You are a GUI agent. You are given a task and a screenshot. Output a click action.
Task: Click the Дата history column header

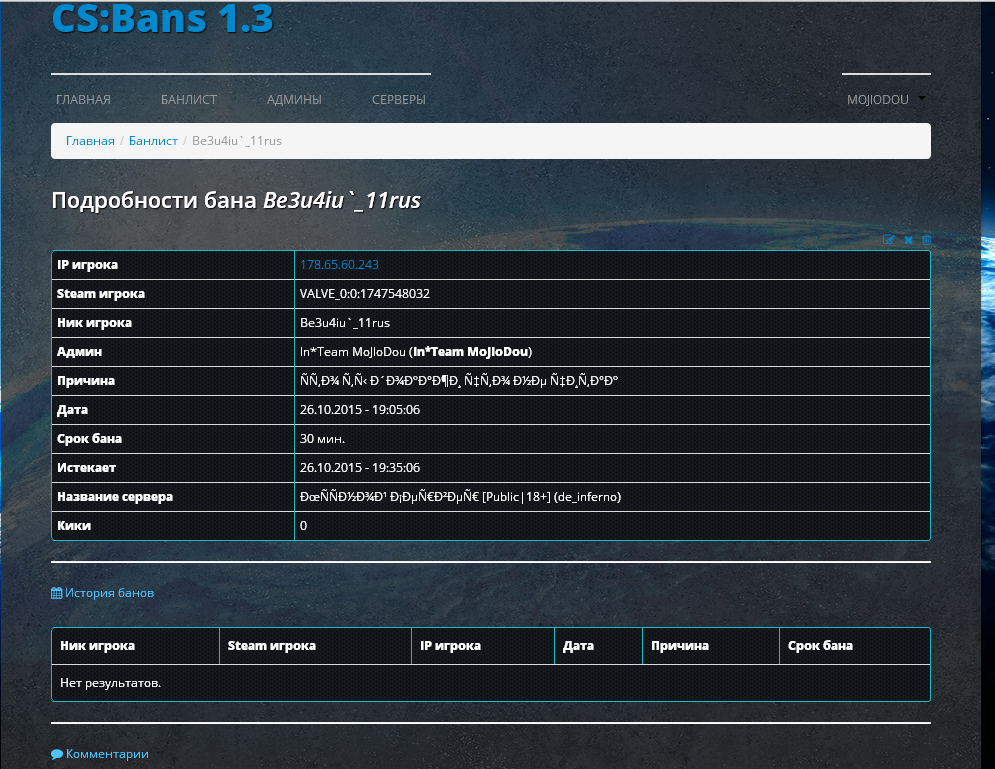(578, 646)
